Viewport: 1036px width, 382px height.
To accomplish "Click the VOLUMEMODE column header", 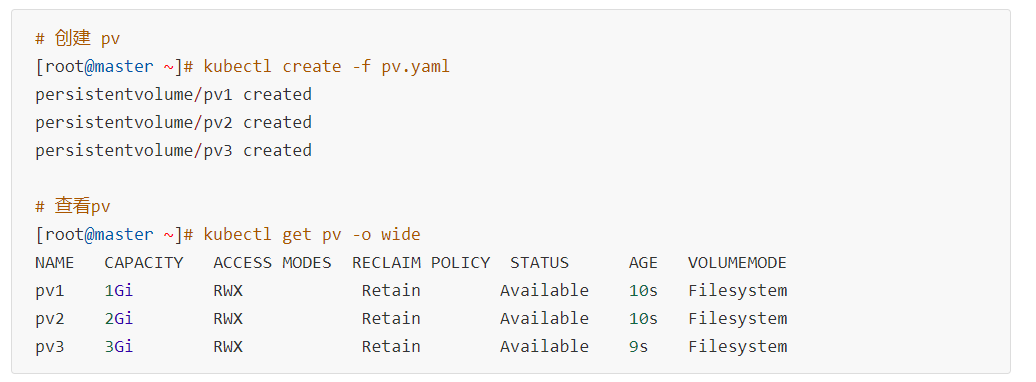I will coord(737,263).
